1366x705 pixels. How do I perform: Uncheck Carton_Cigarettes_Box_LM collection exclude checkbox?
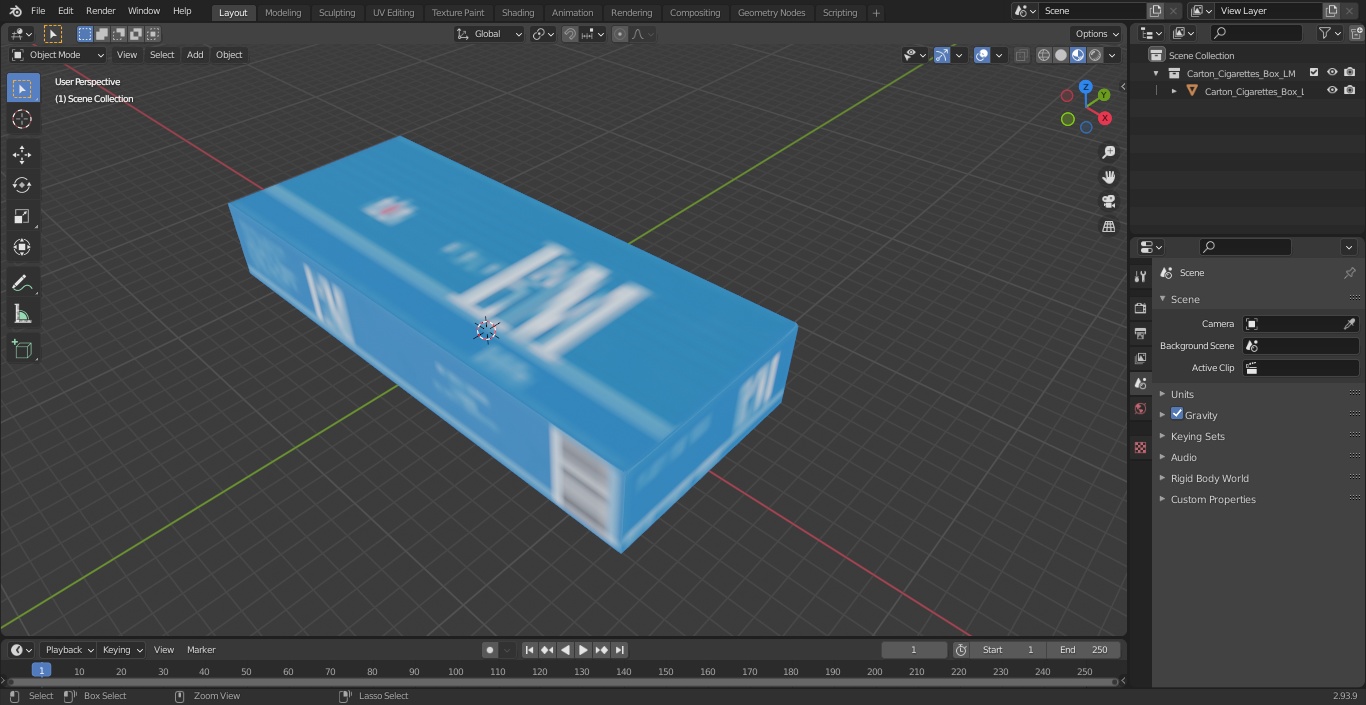[x=1314, y=73]
